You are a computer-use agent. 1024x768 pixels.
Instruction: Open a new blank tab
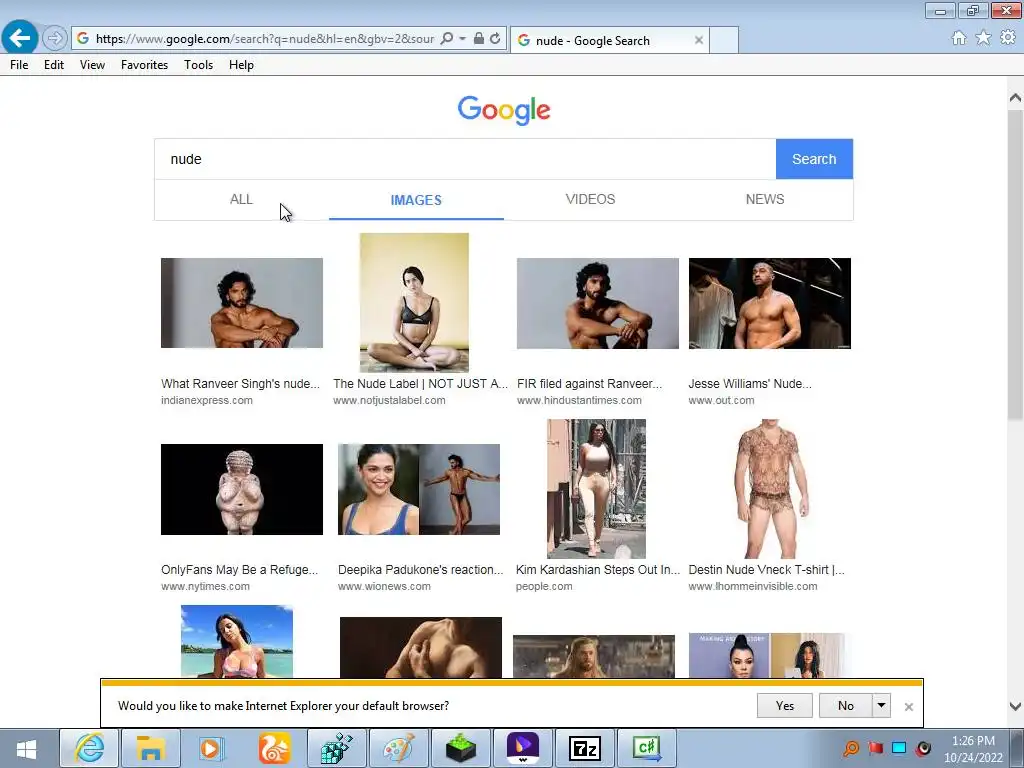[724, 40]
